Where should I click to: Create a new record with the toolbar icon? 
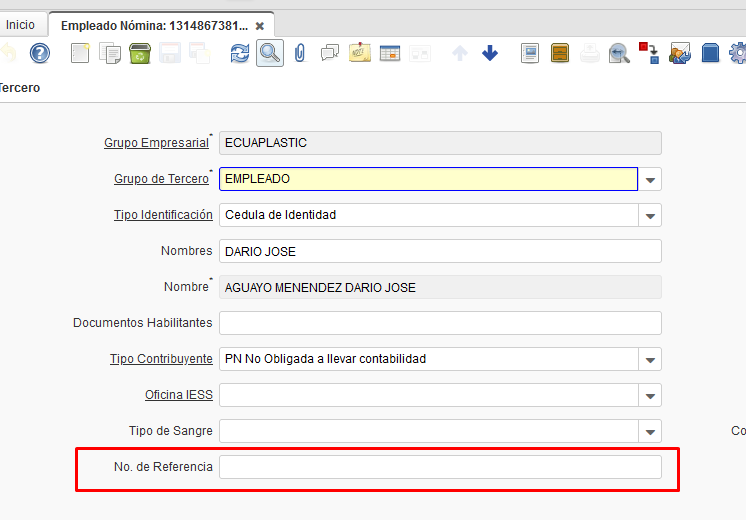(80, 53)
